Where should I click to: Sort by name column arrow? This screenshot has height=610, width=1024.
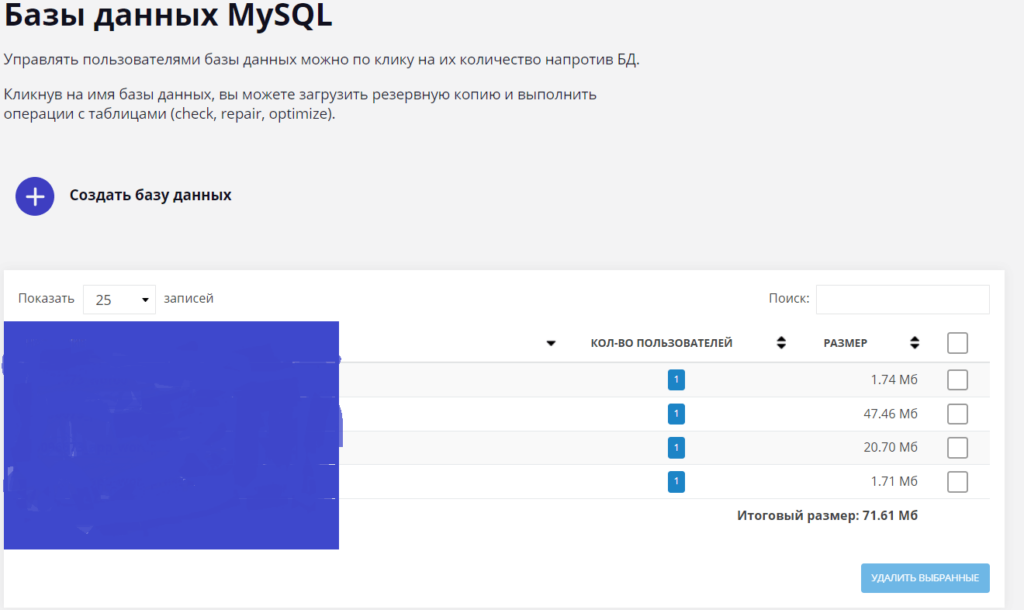coord(551,343)
